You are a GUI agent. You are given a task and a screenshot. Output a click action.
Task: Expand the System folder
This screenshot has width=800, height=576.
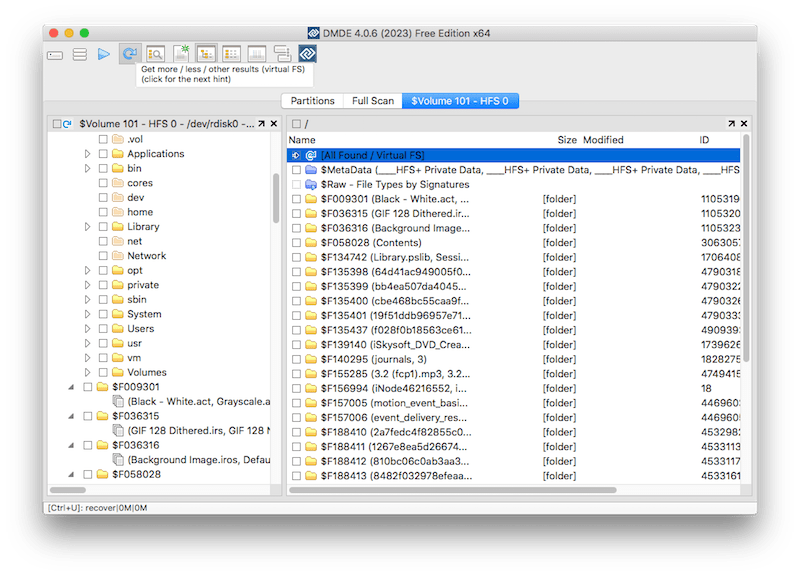[86, 314]
